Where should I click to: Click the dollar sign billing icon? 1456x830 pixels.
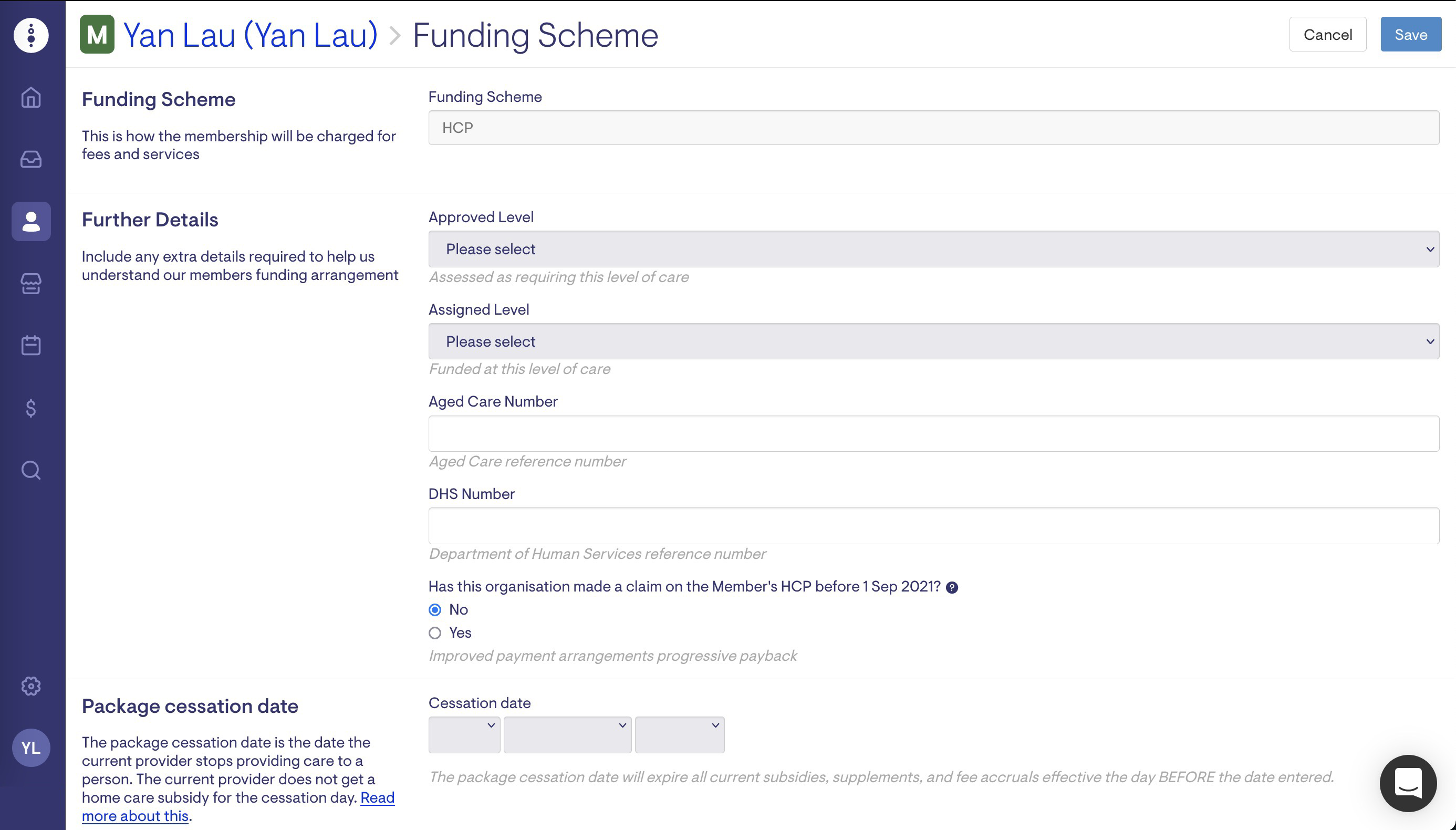click(x=31, y=408)
